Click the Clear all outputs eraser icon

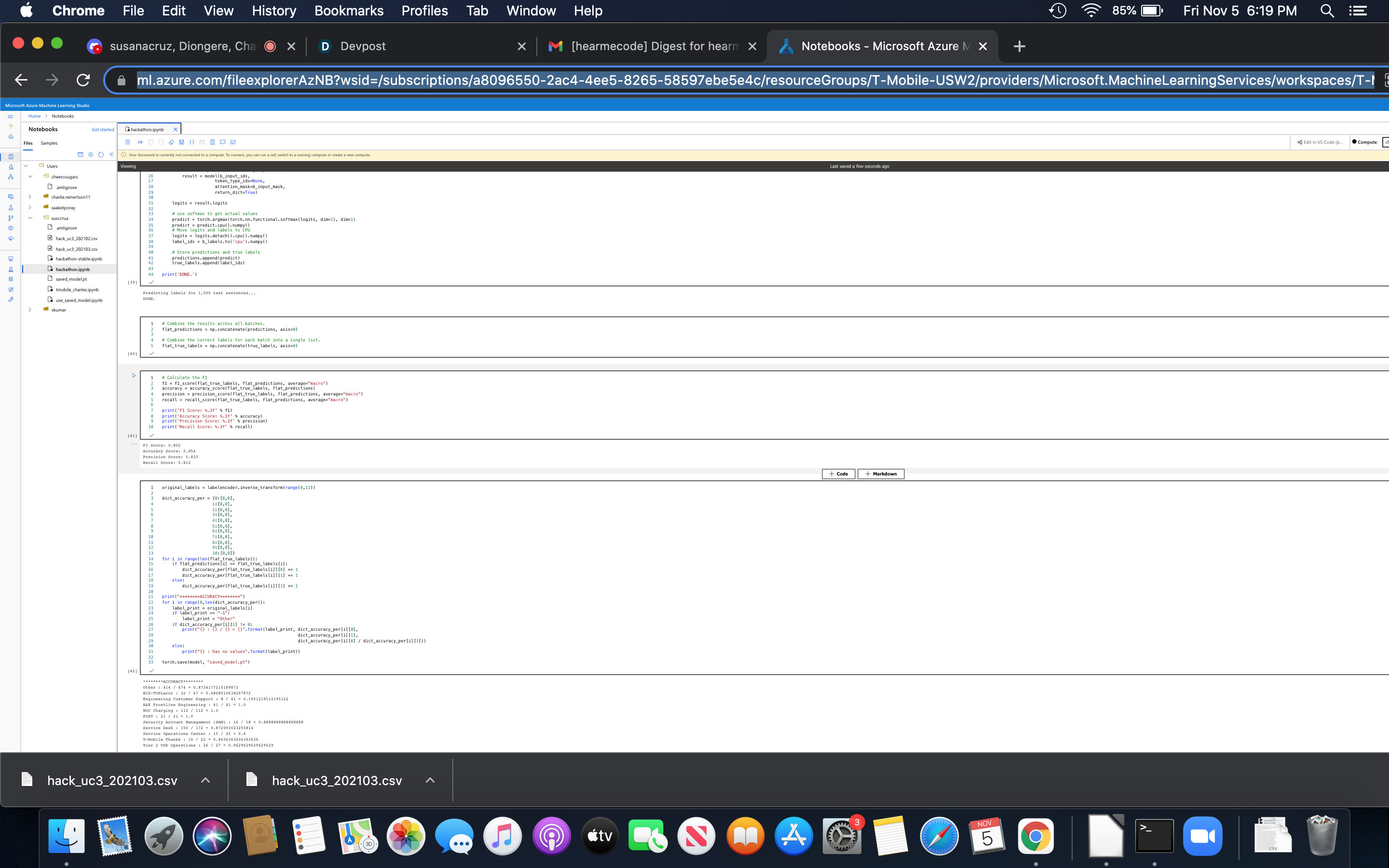171,142
